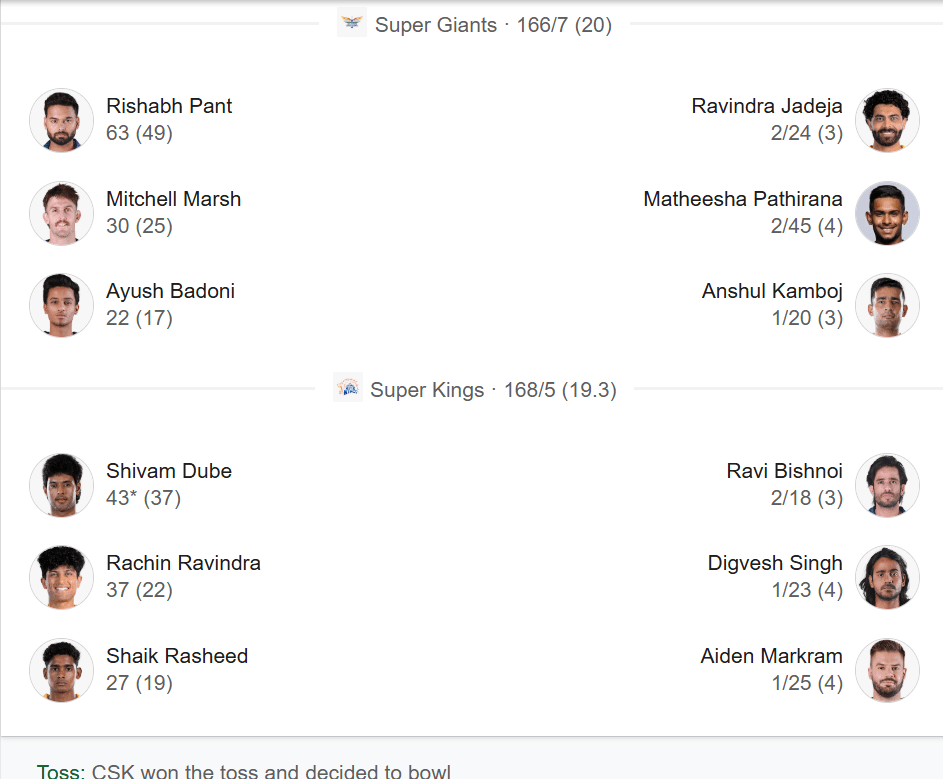Open Mitchell Marsh's player photo
The image size is (943, 779).
click(x=61, y=213)
